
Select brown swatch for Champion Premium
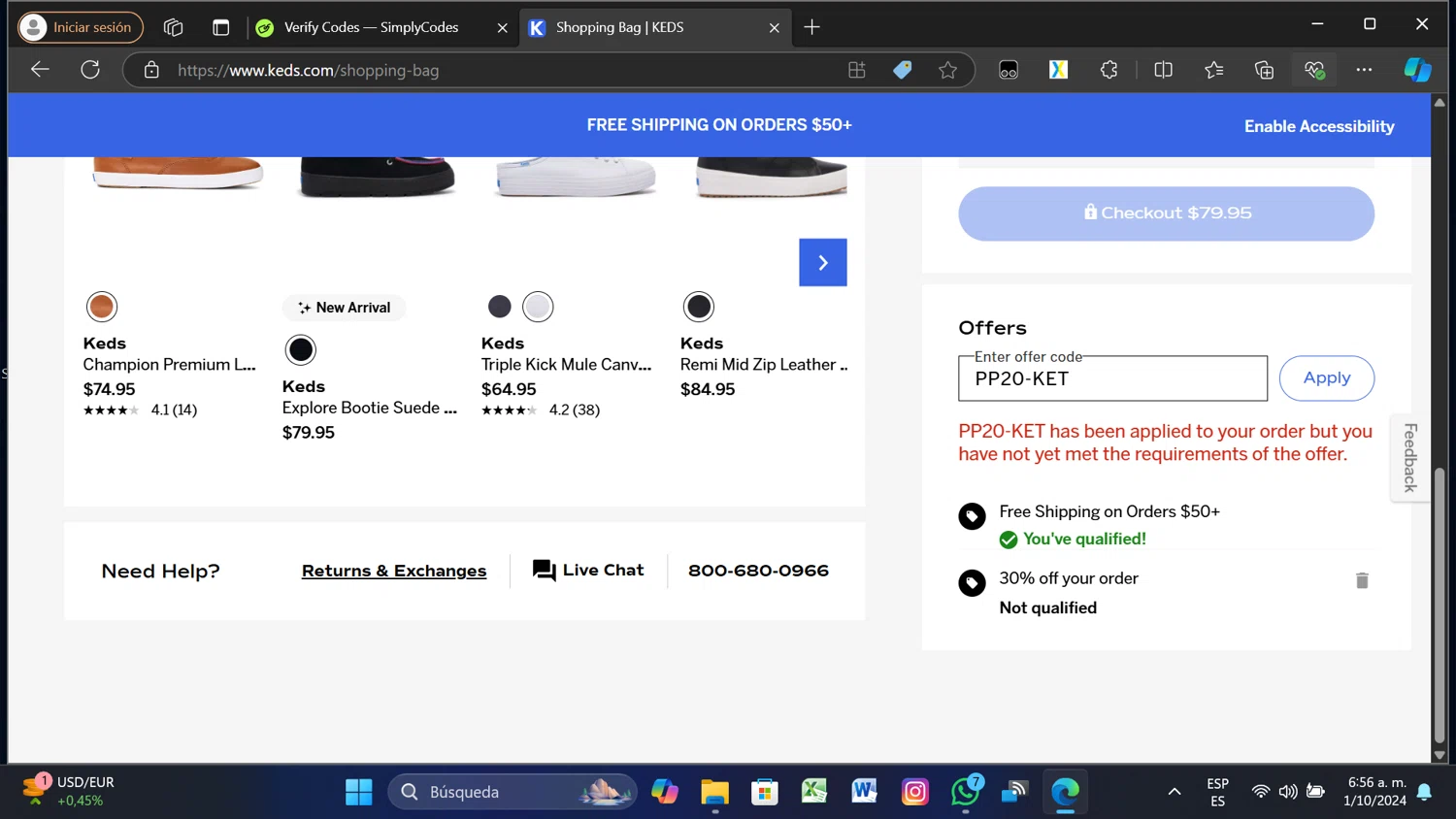coord(102,307)
